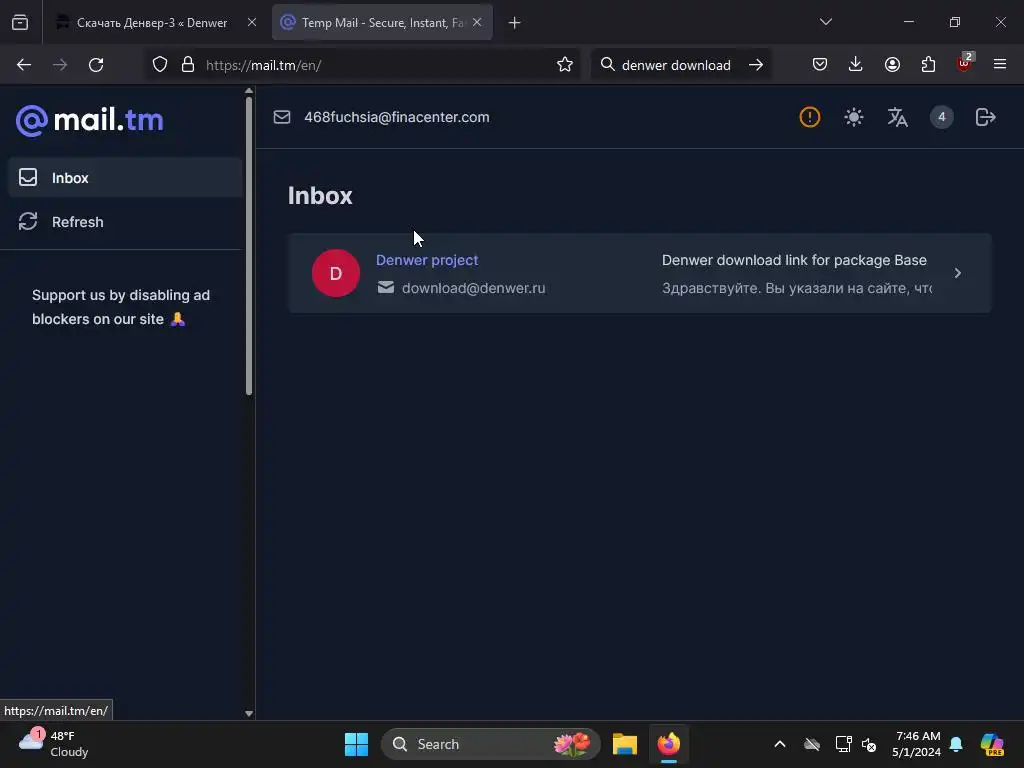
Task: Open email titled Denwer download link for package Base
Action: (794, 260)
